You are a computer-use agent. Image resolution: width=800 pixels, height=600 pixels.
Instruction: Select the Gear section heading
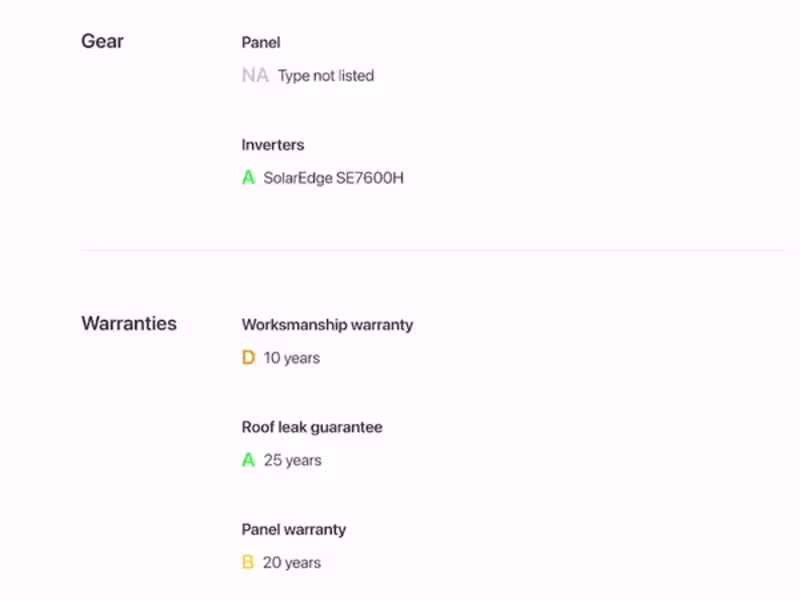click(x=103, y=41)
